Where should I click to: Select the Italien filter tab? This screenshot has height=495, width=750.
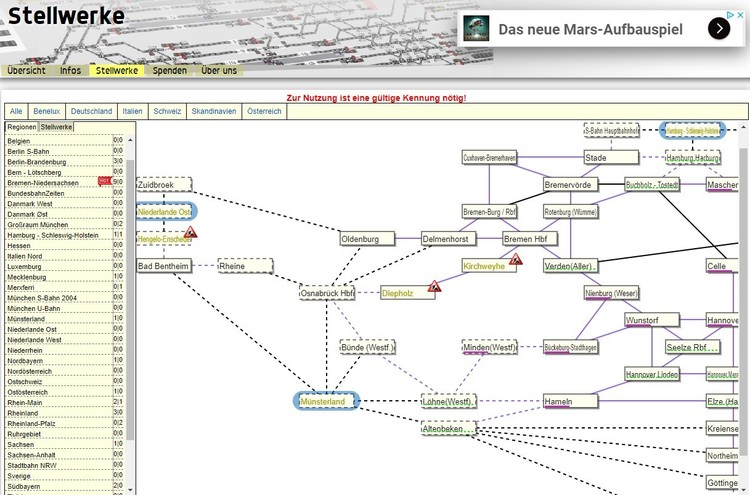[x=132, y=111]
